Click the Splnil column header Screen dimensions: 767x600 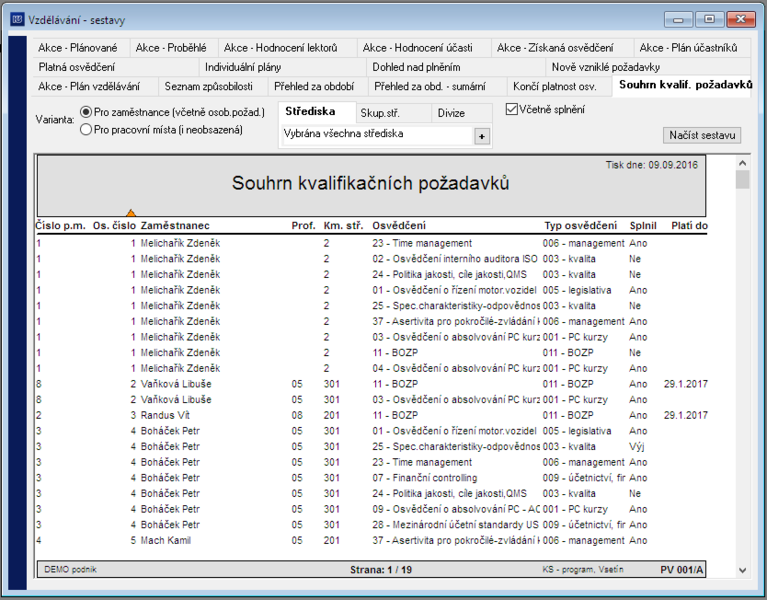643,226
